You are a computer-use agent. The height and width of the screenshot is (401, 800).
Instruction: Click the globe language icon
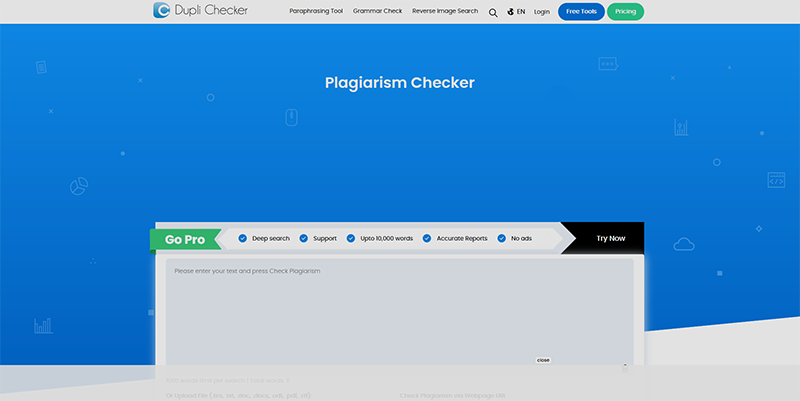(511, 12)
